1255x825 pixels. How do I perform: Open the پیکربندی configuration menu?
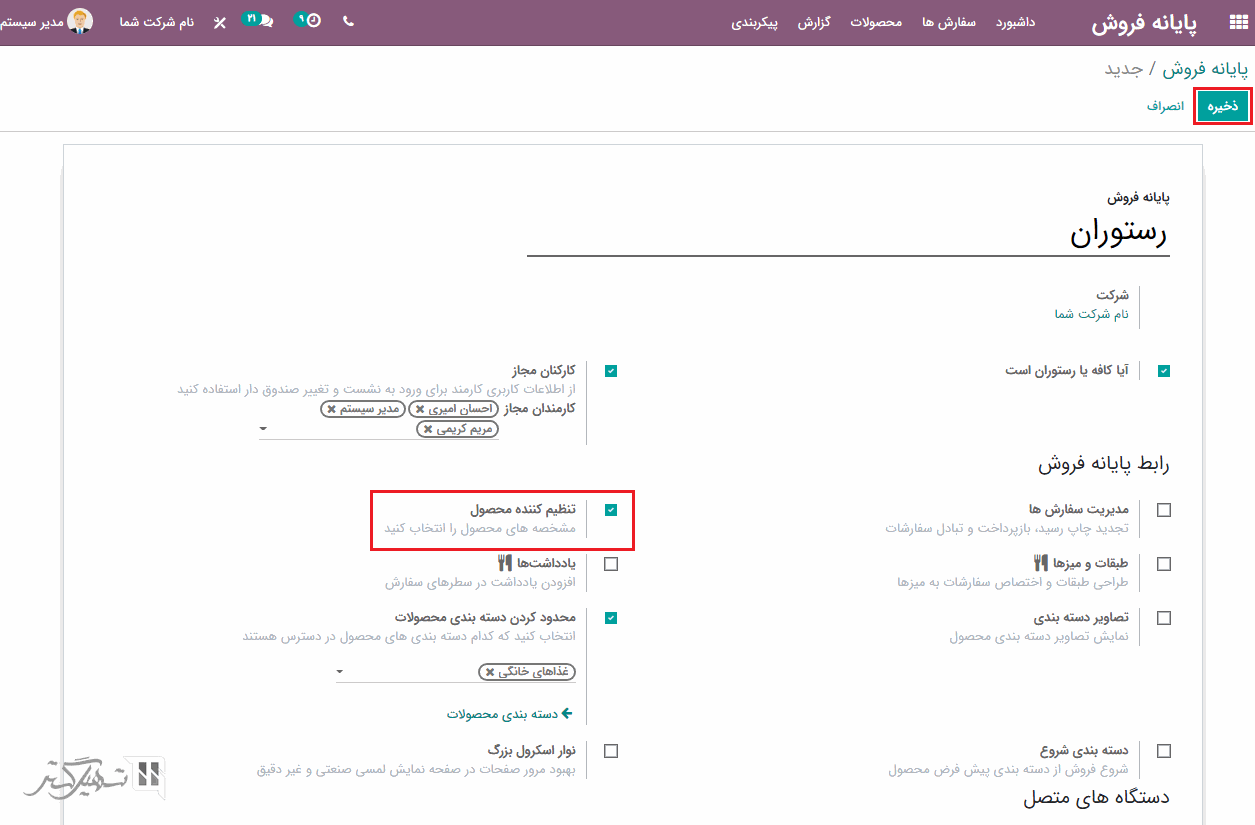pyautogui.click(x=755, y=22)
